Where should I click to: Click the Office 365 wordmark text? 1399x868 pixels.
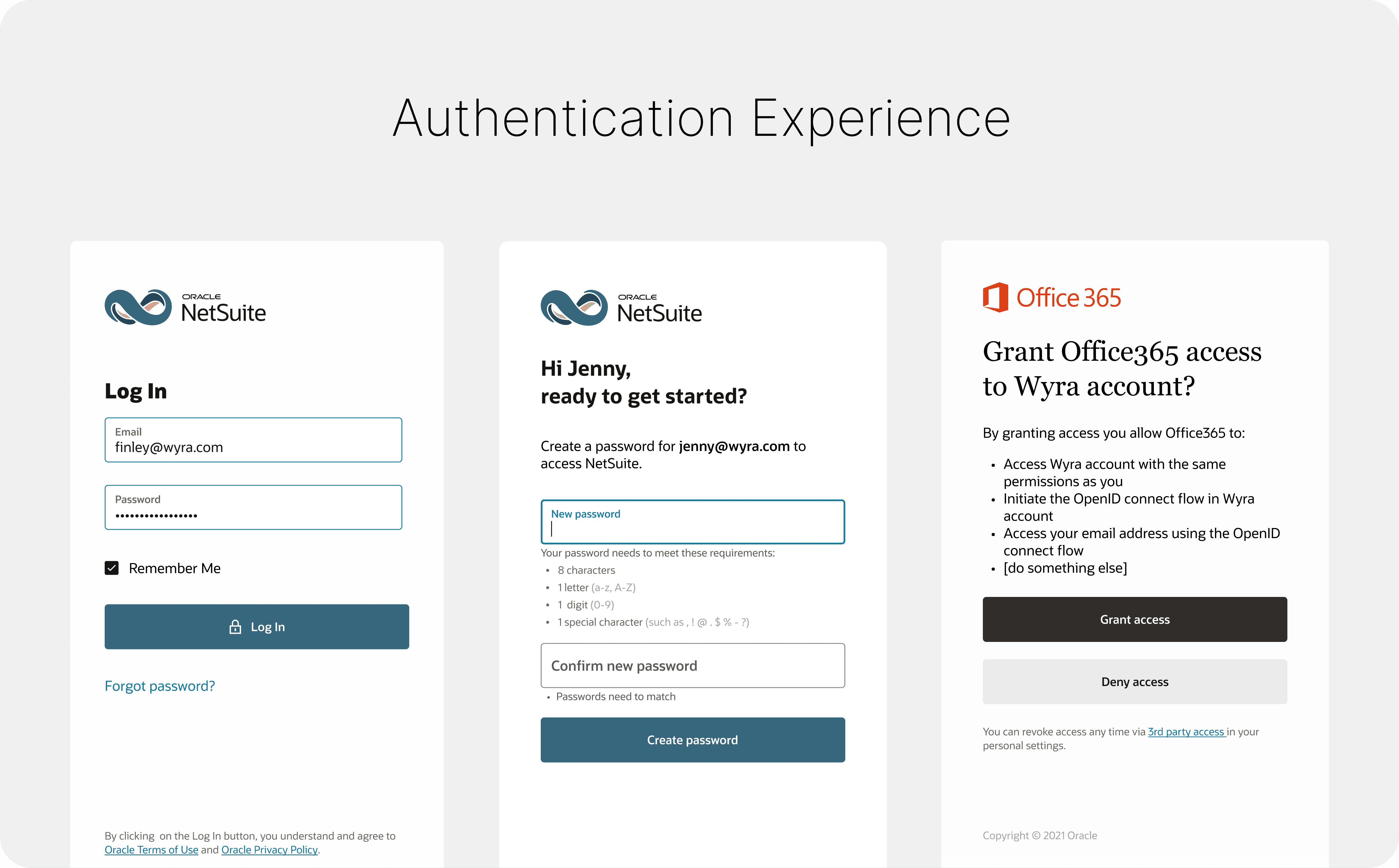point(1068,298)
